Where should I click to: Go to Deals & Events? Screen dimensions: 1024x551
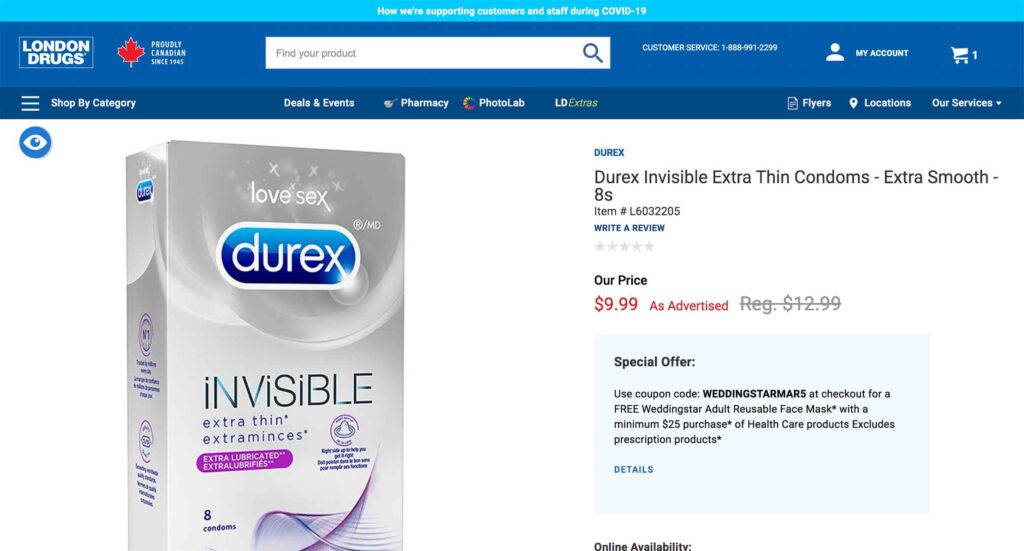319,103
